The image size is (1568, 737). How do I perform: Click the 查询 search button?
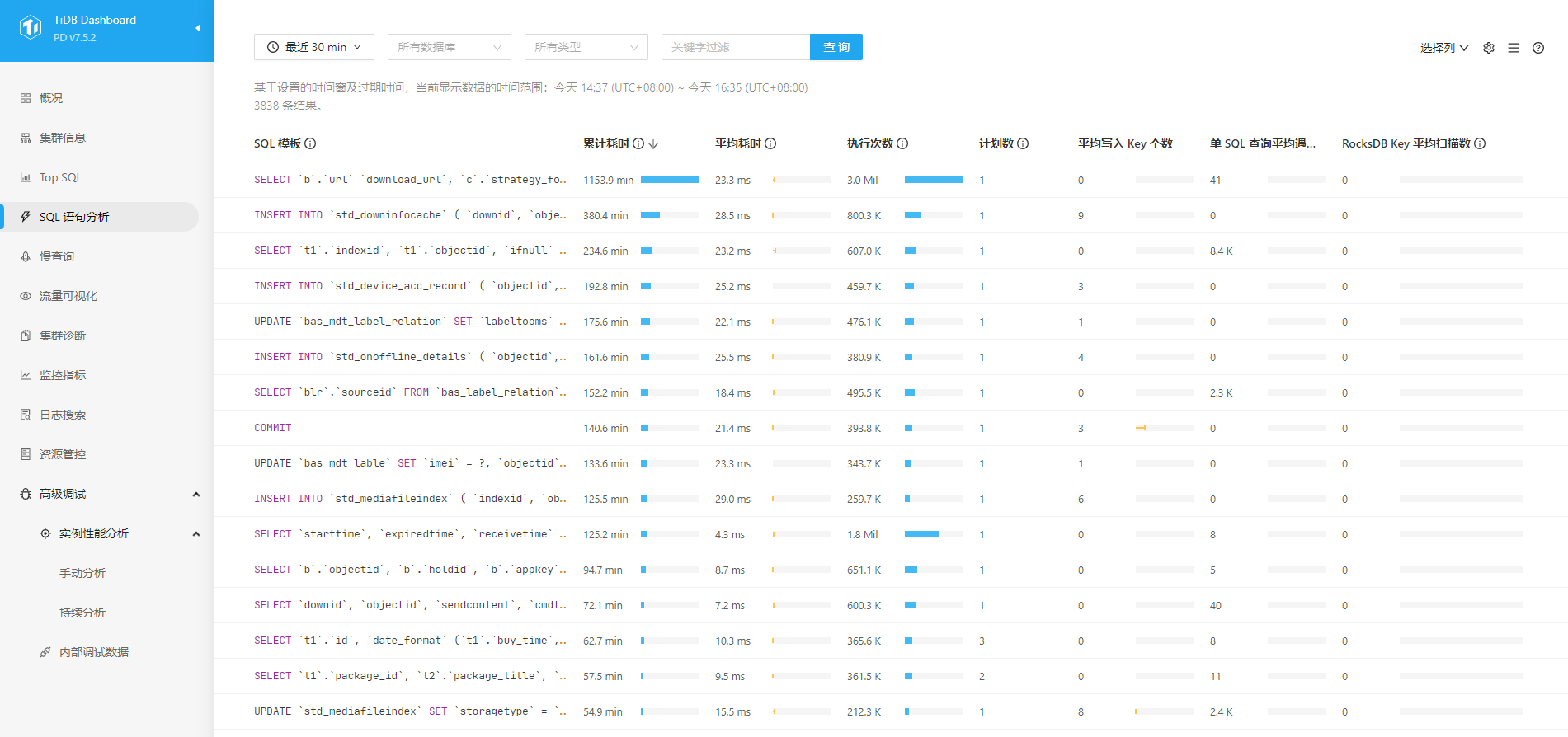(836, 47)
